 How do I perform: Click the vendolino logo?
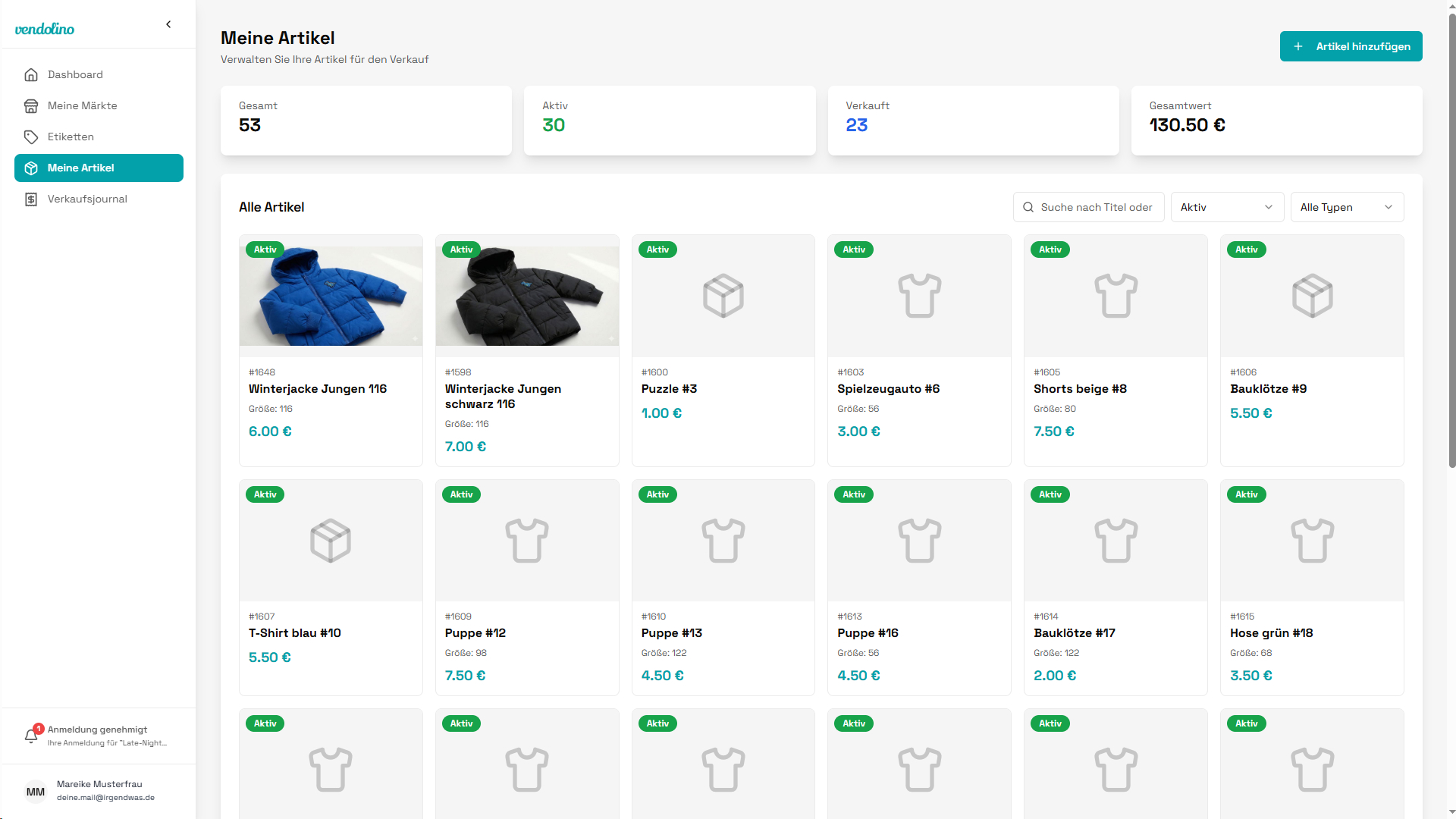45,29
